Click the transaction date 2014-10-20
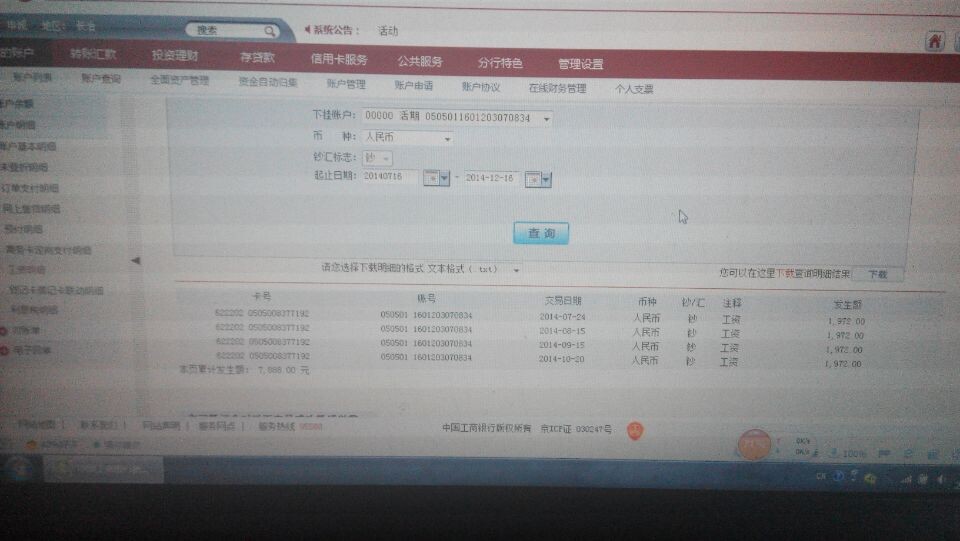The height and width of the screenshot is (541, 960). click(x=561, y=359)
